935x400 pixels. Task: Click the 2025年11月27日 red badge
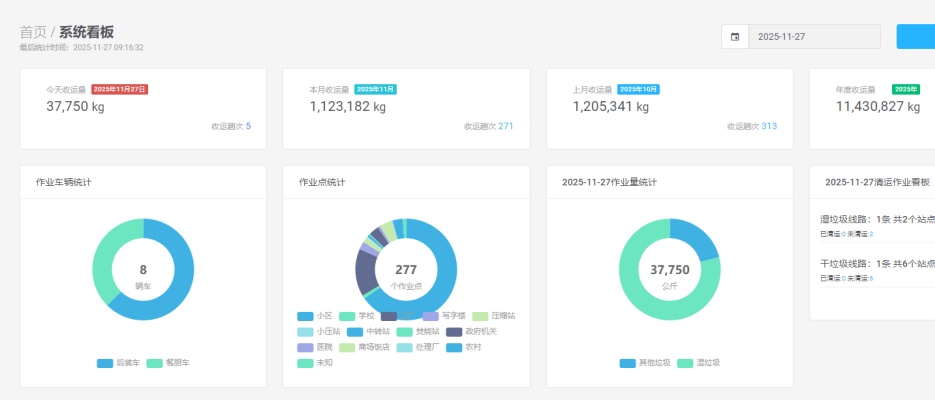120,89
